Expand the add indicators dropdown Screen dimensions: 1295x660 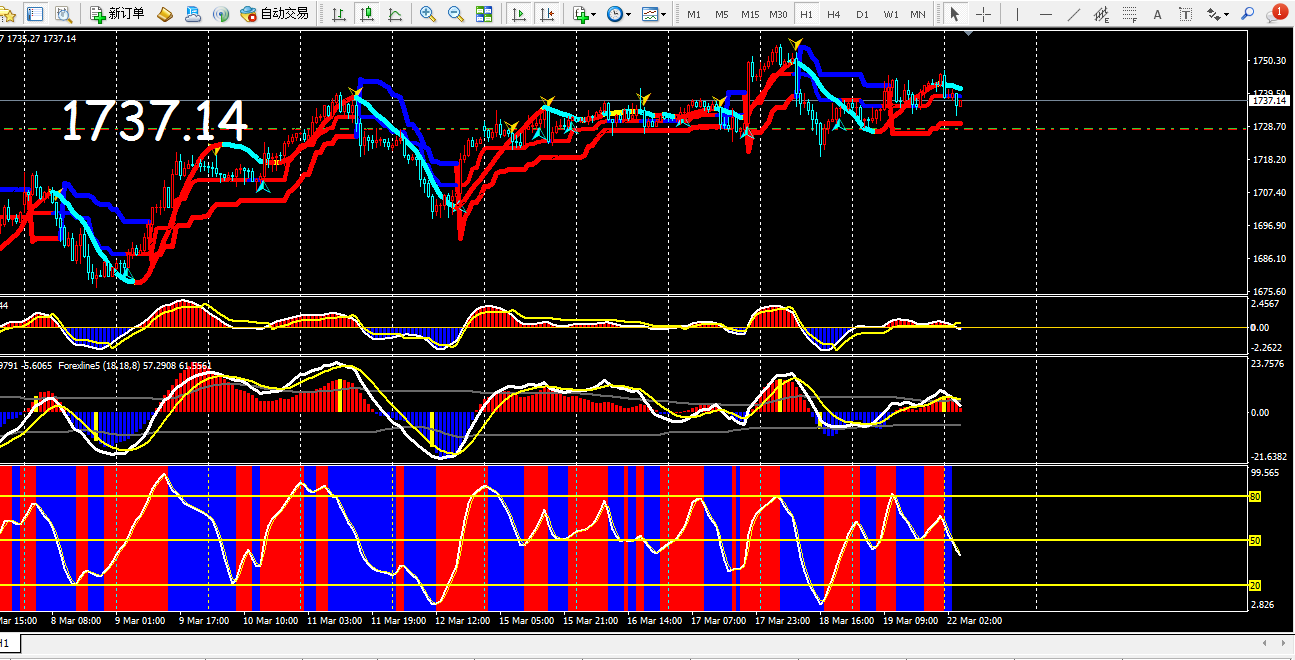(x=585, y=14)
